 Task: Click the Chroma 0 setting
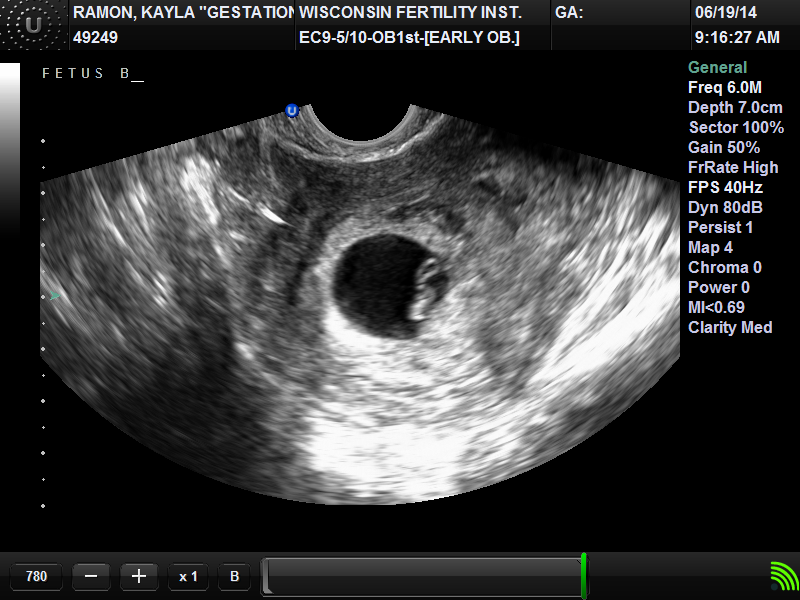click(x=724, y=267)
